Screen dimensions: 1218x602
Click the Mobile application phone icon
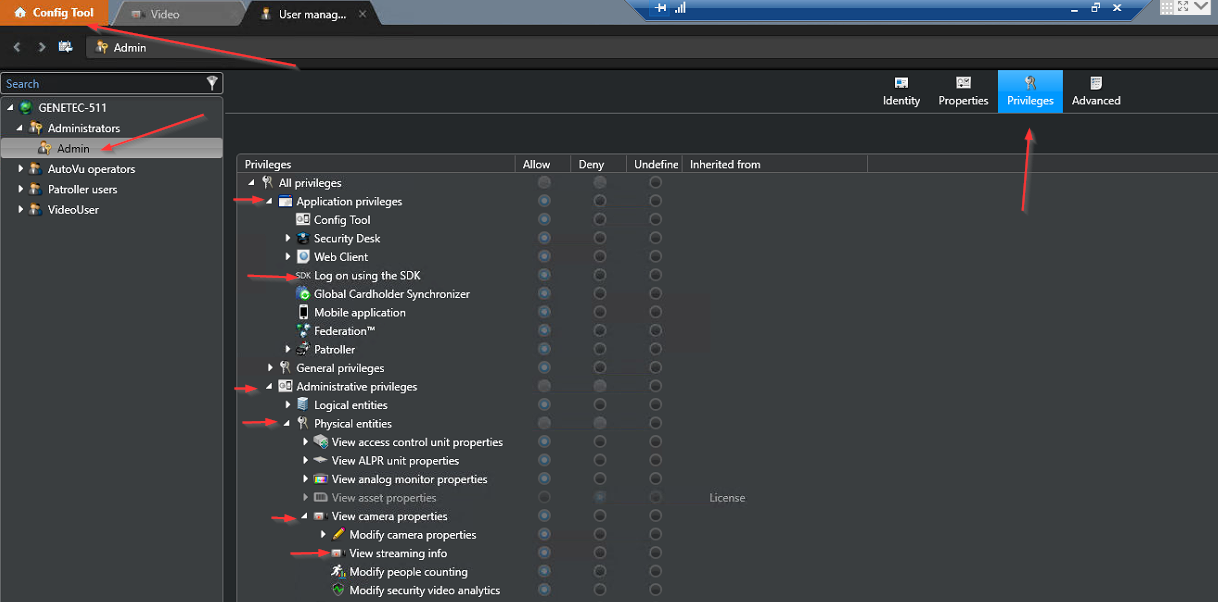[304, 312]
